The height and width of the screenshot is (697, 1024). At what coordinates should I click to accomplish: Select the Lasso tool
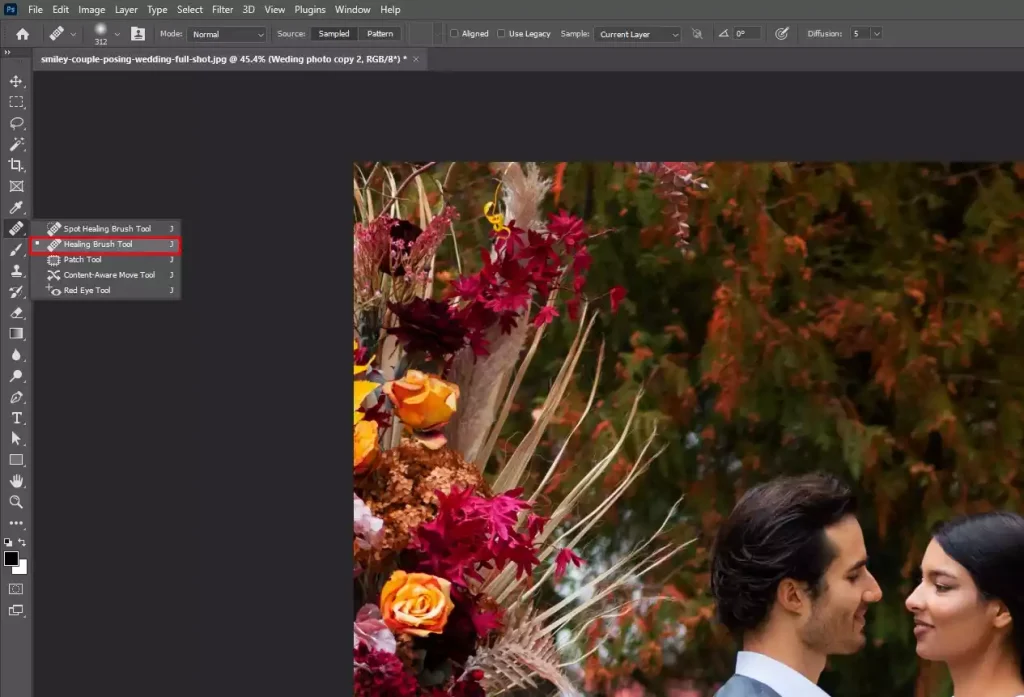[x=15, y=123]
